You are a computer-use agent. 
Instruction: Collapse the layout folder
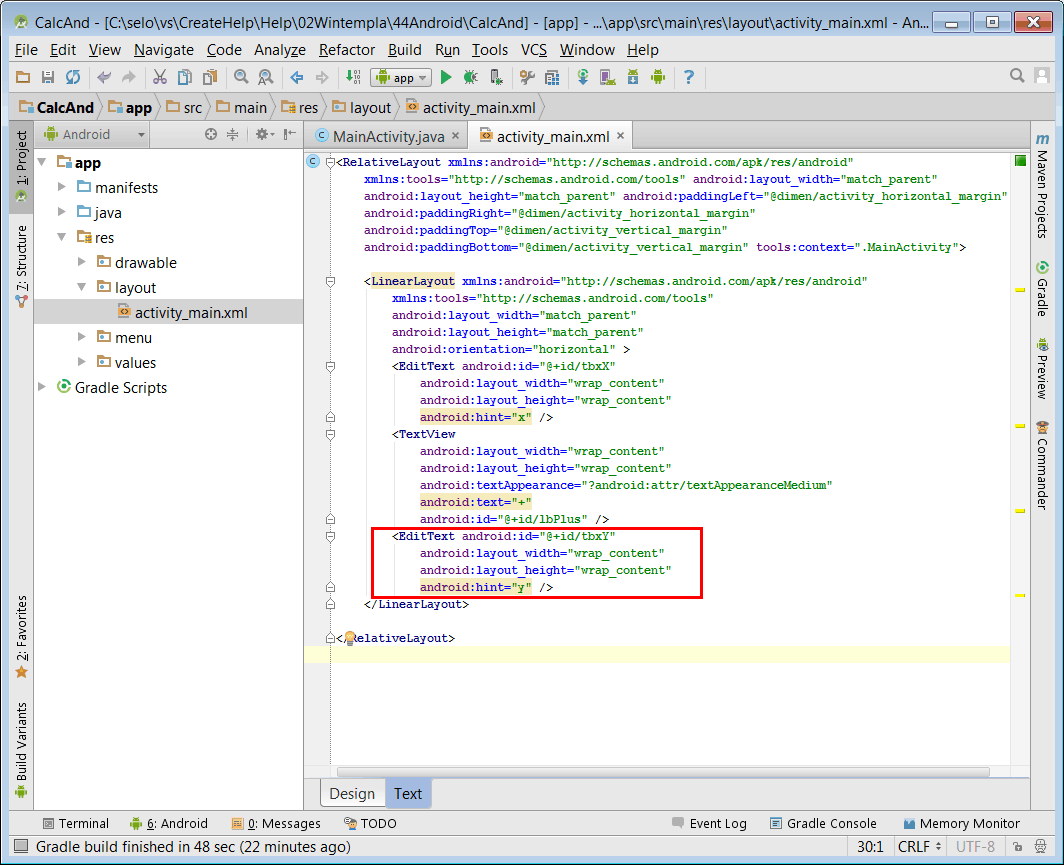[x=81, y=287]
